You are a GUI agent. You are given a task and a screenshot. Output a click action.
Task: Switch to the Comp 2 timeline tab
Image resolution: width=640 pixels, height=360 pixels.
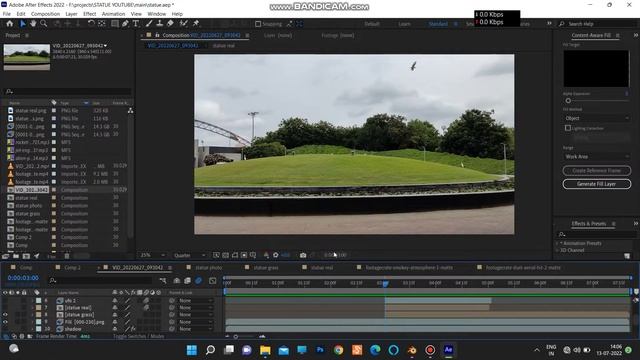[x=72, y=268]
